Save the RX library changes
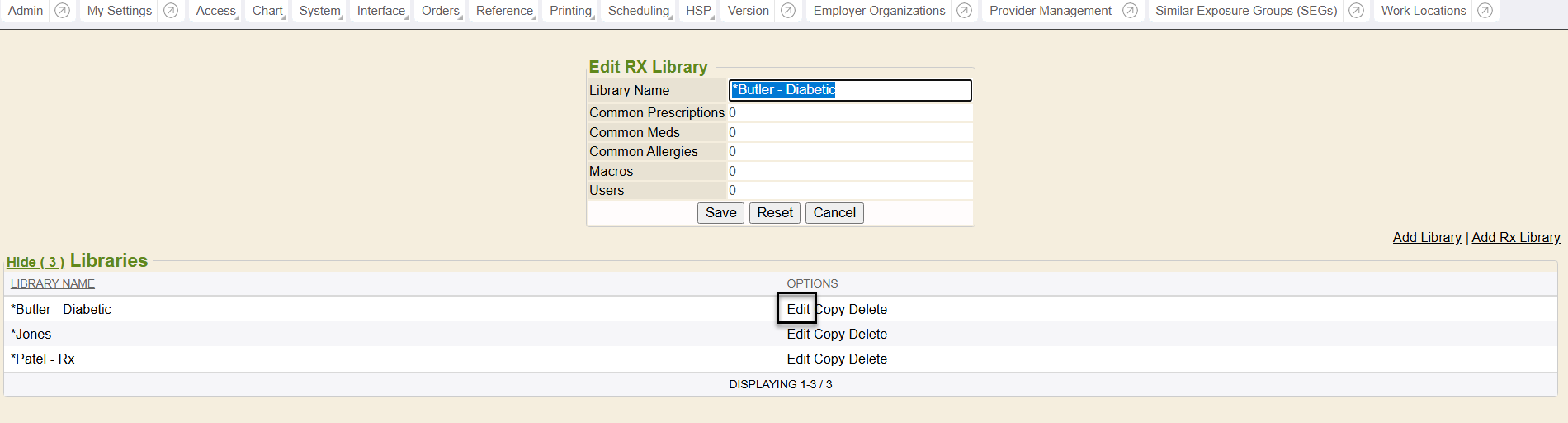1568x423 pixels. pos(720,213)
